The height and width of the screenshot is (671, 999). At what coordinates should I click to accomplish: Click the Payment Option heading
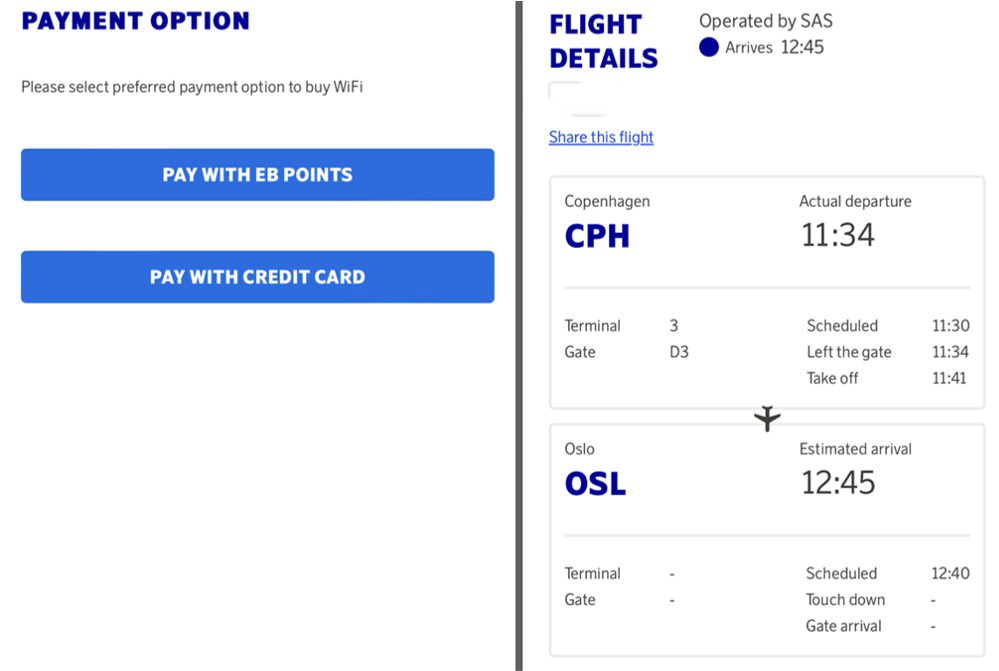135,21
